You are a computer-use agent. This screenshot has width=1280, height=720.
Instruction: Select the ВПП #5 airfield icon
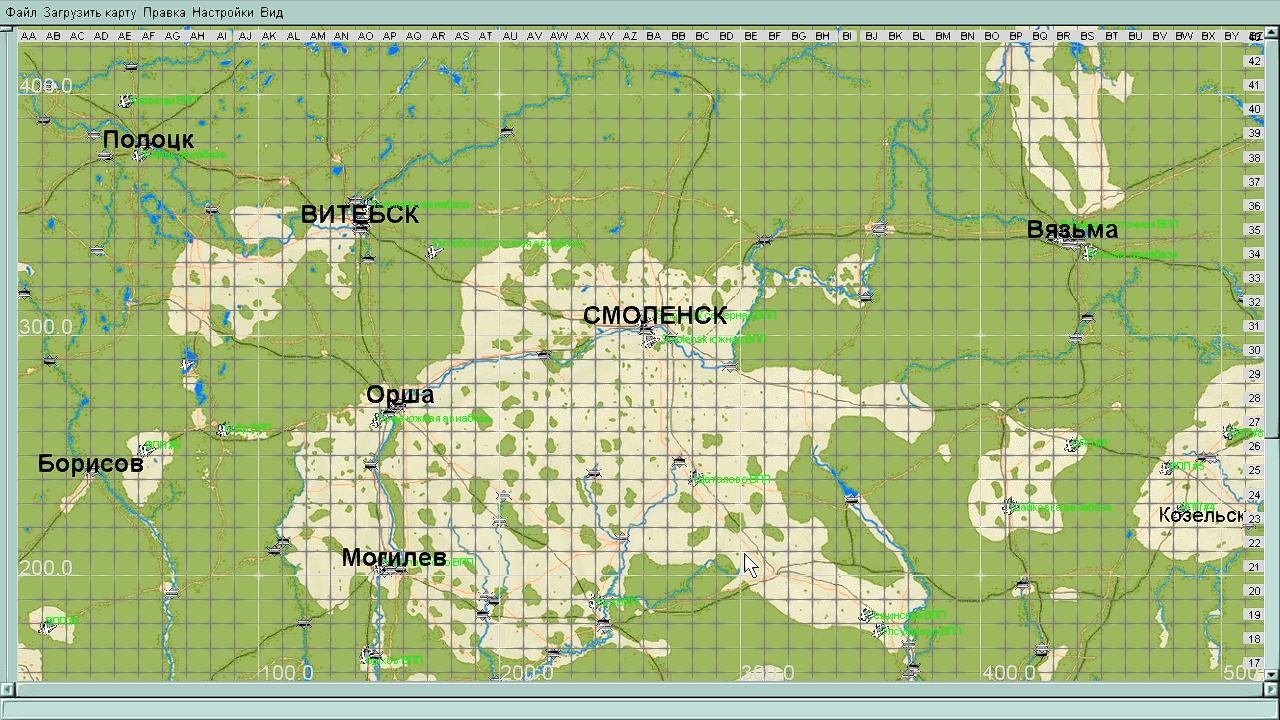1167,467
